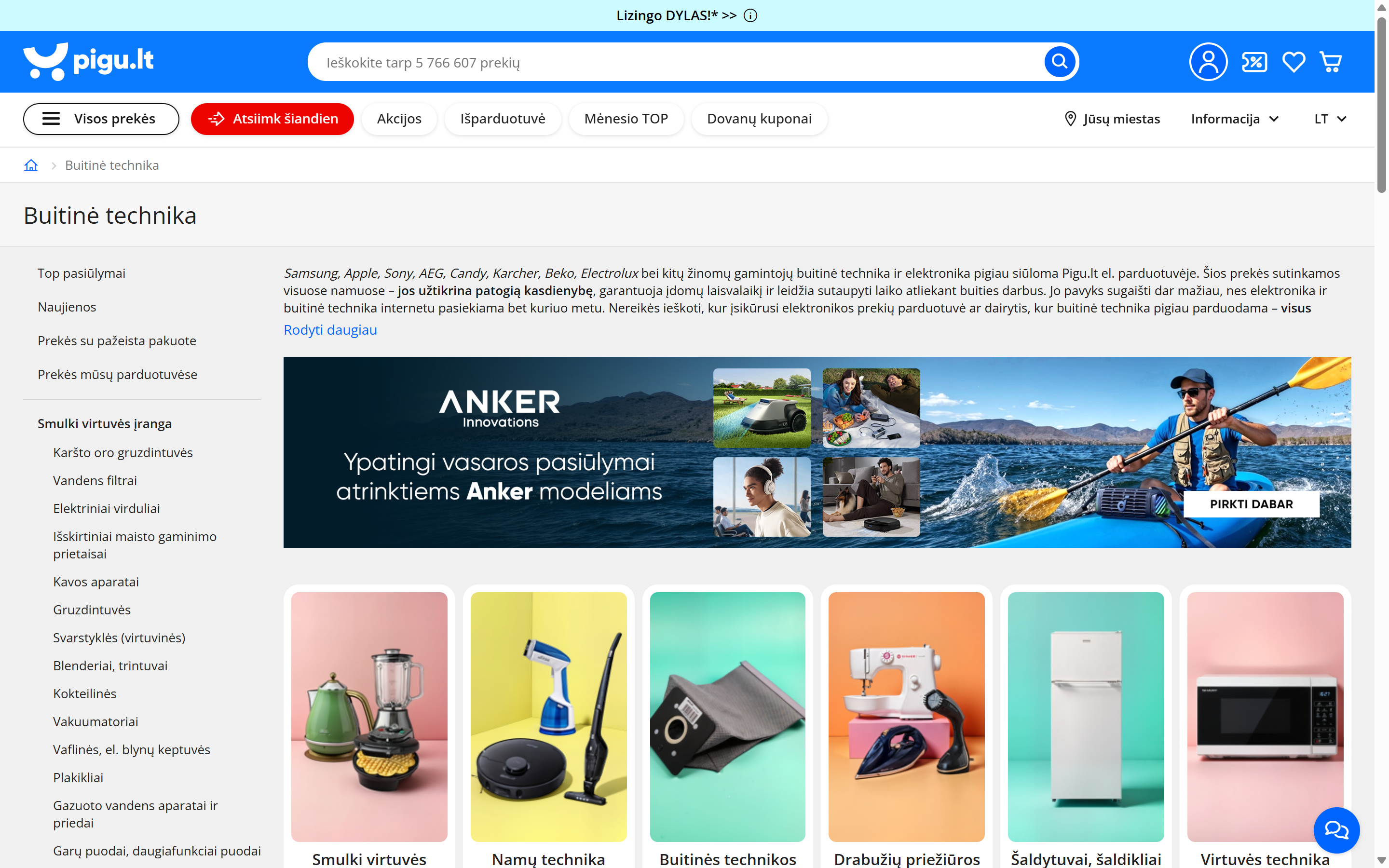Open the Drabužių priežiūros card image
The width and height of the screenshot is (1389, 868).
click(x=907, y=717)
